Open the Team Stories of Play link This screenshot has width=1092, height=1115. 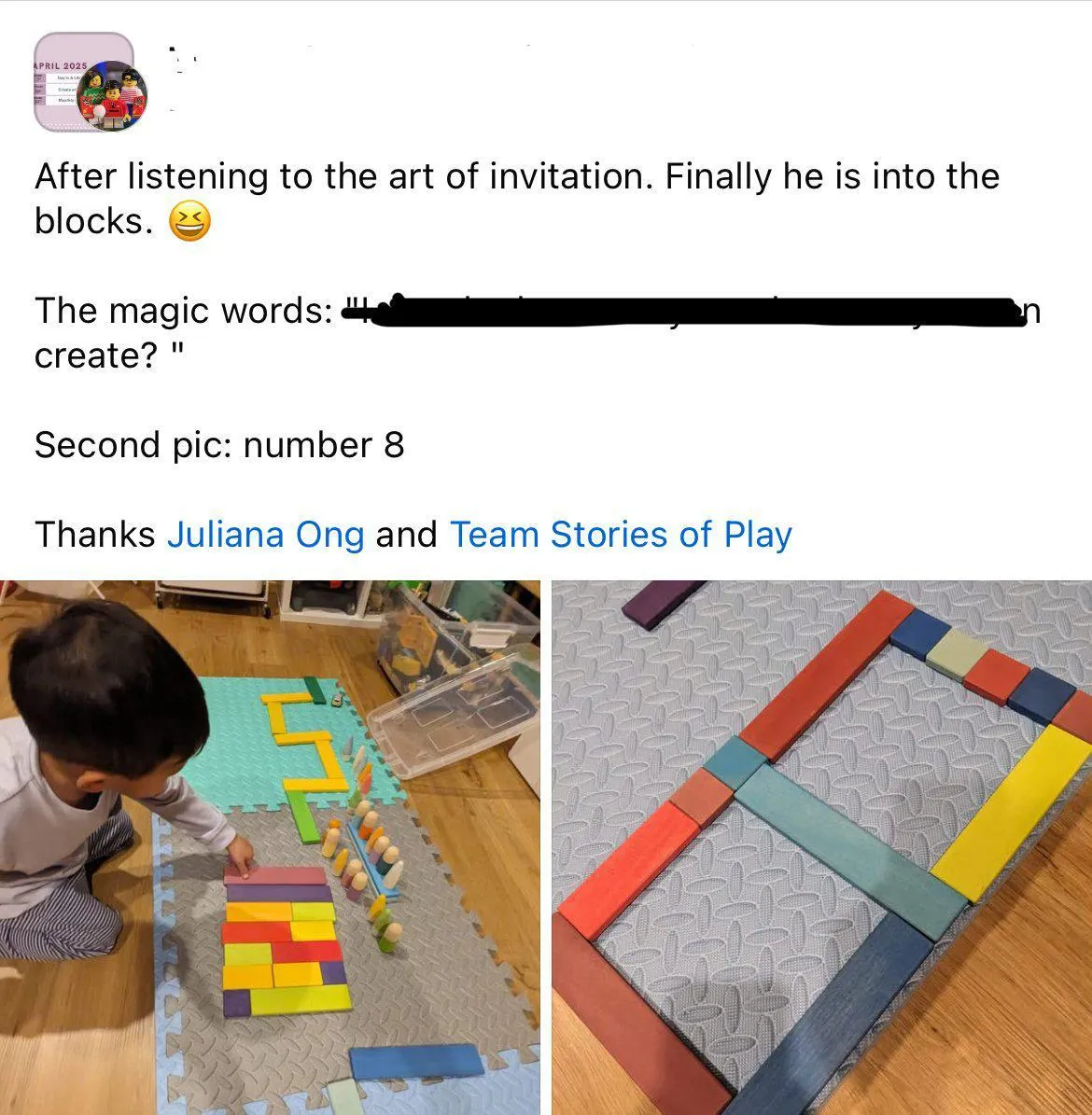point(621,535)
